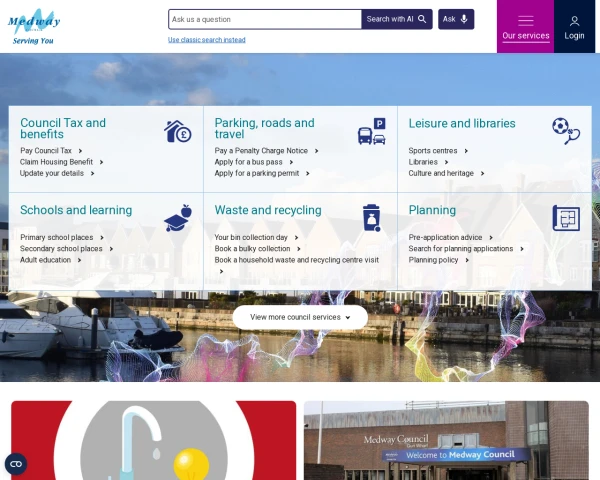Click the Parking, roads and travel bus icon
Screen dimensions: 600x480
click(372, 131)
